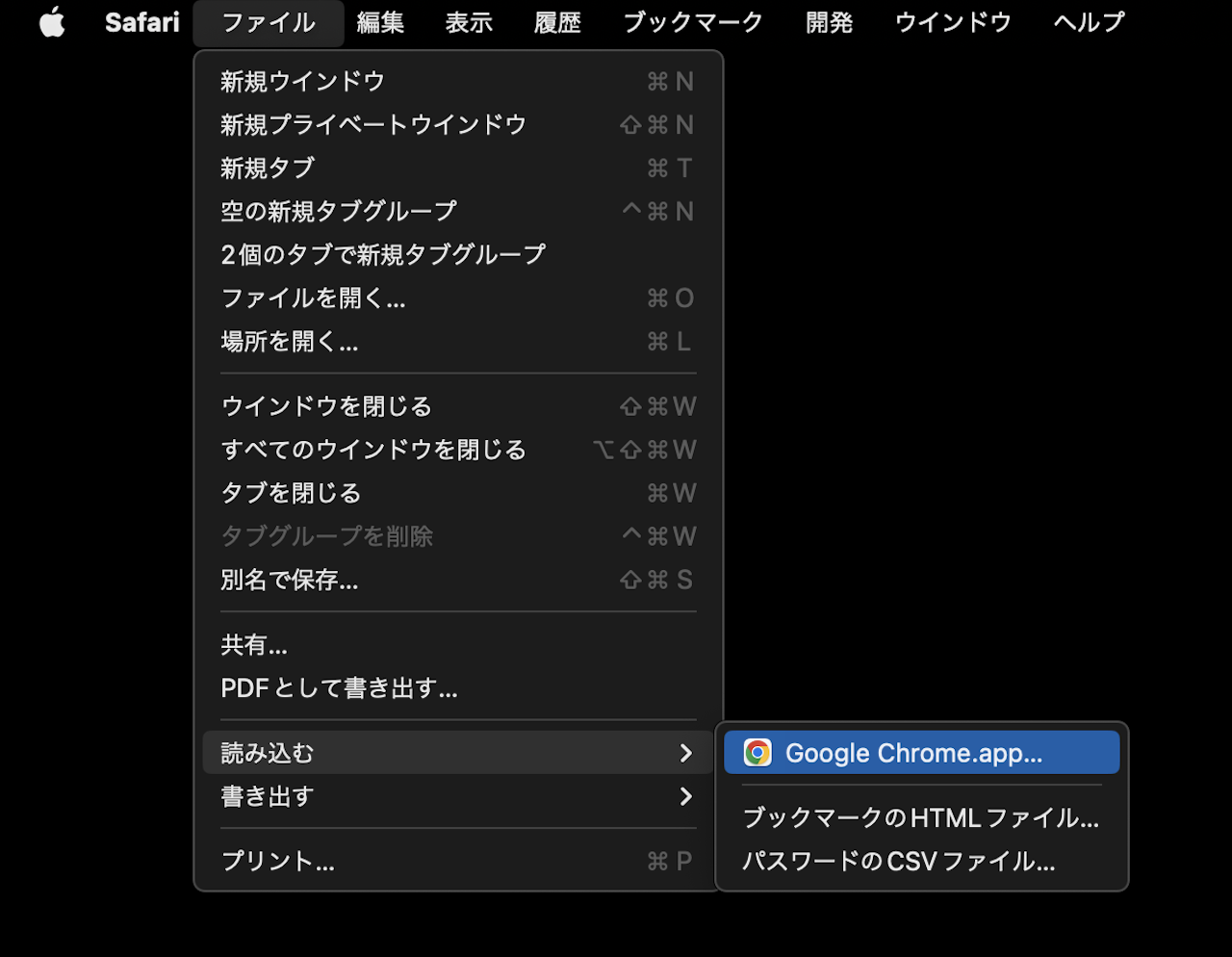1232x957 pixels.
Task: Open the 表示 menu in menu bar
Action: (469, 22)
